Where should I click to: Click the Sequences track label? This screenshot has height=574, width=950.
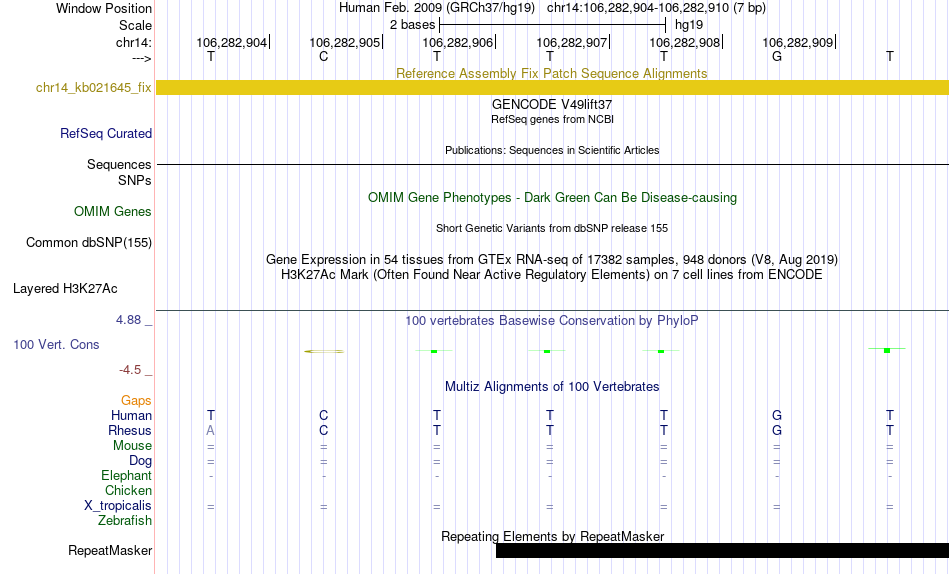click(x=119, y=164)
